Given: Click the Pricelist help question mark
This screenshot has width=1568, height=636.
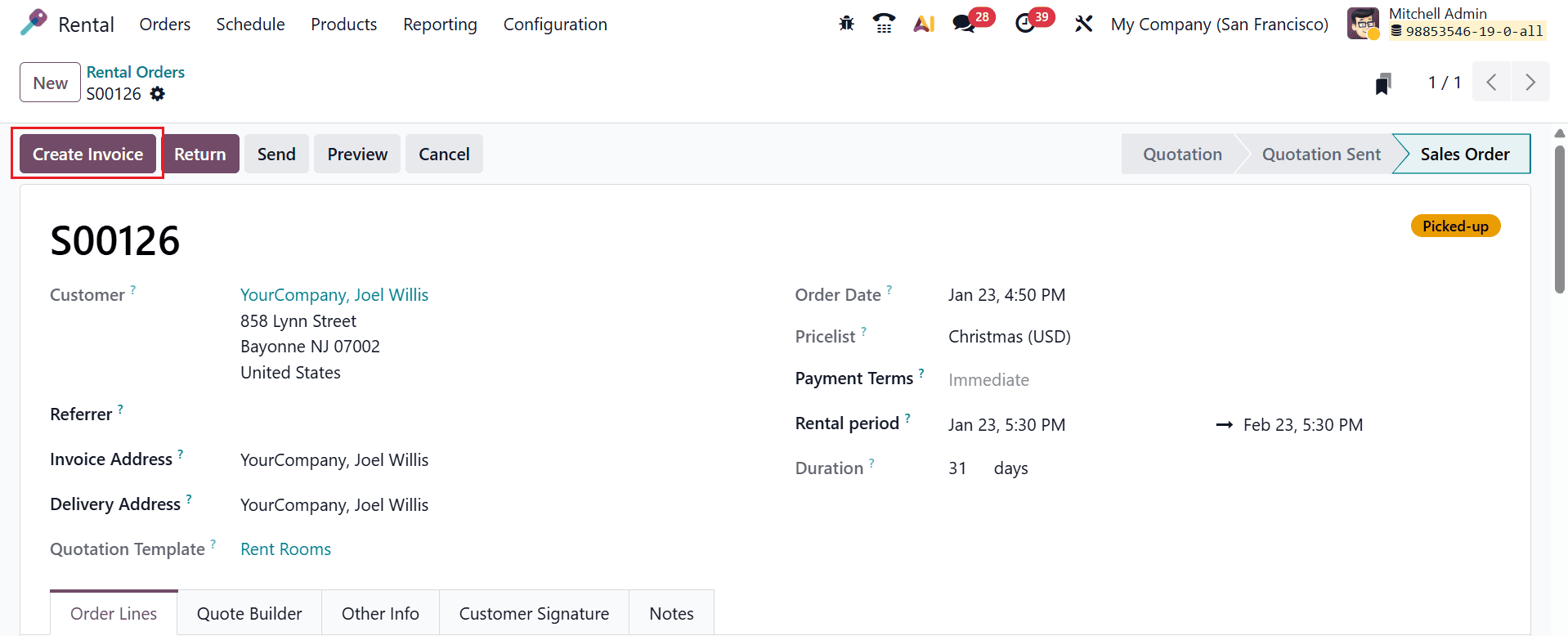Looking at the screenshot, I should tap(863, 331).
